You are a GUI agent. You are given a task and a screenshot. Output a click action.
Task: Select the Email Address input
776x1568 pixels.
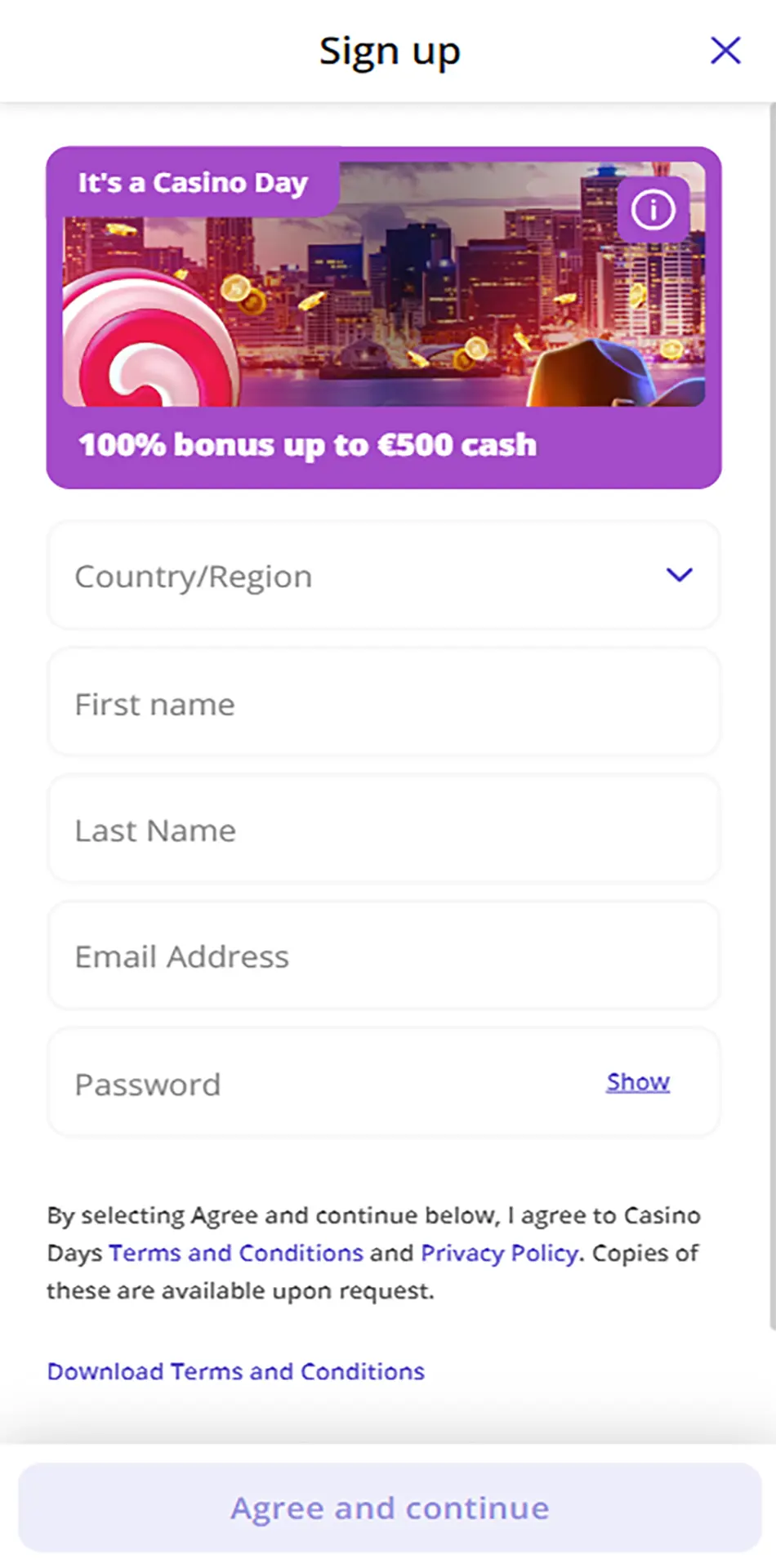[x=383, y=957]
